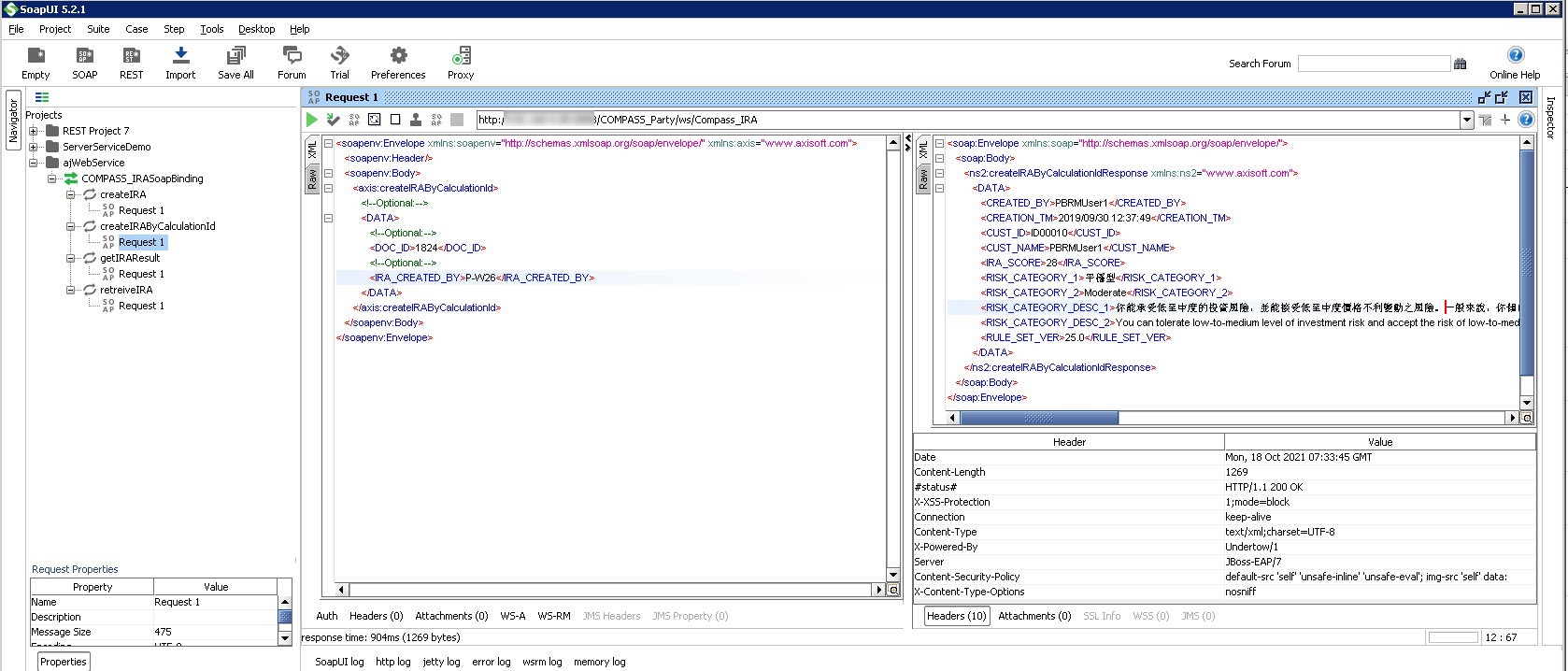Expand the REST Project 7 tree node
This screenshot has height=671, width=1568.
[x=34, y=131]
